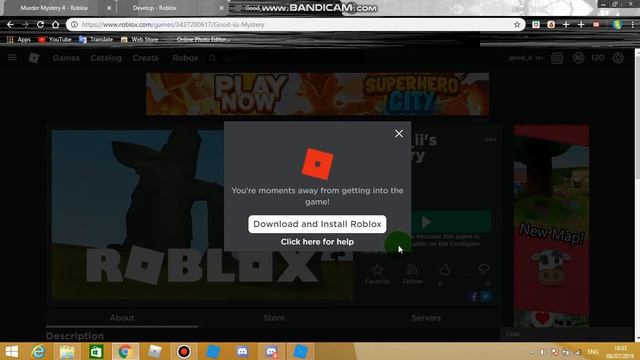This screenshot has width=640, height=360.
Task: Open the first Discord taskbar icon
Action: coord(242,351)
